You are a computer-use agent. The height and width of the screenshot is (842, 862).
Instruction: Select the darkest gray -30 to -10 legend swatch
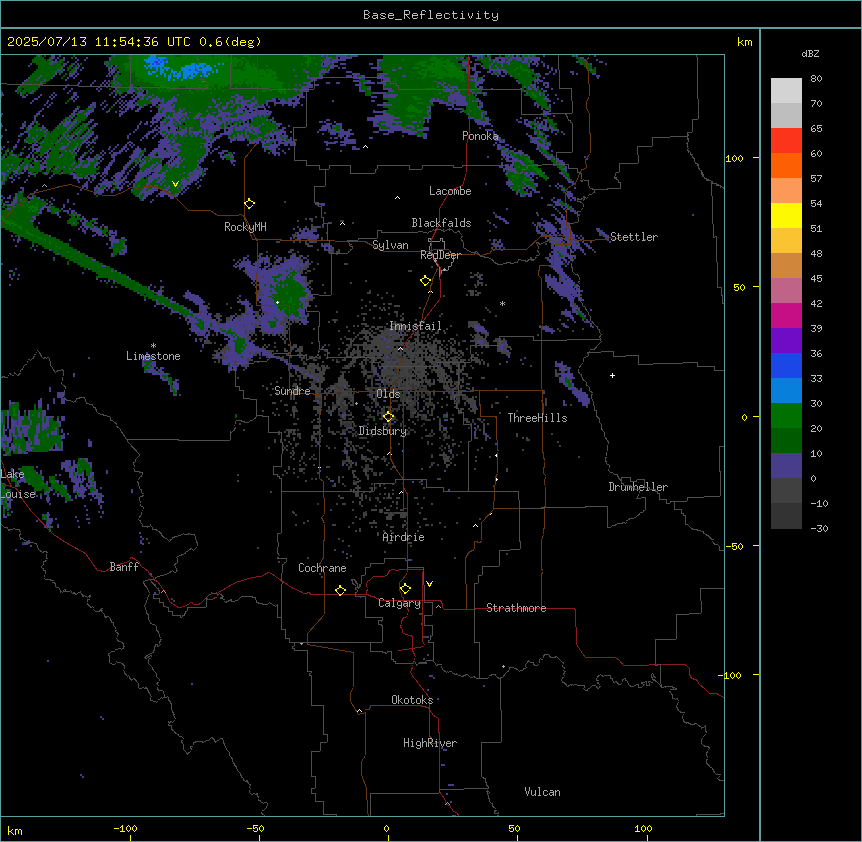click(786, 516)
